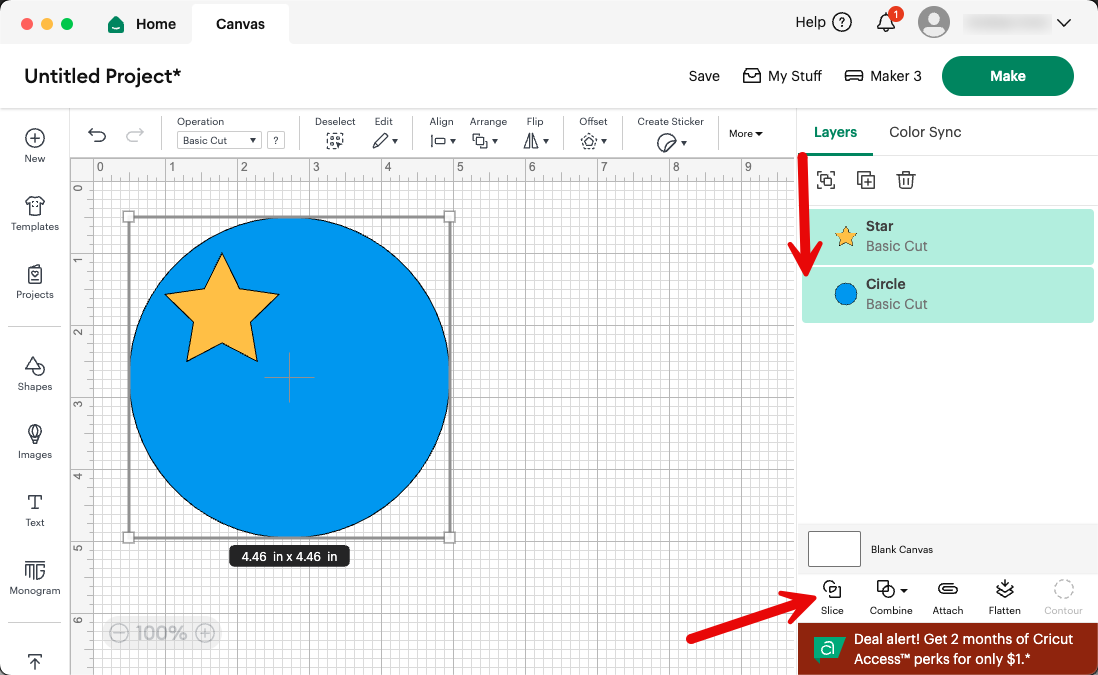This screenshot has width=1098, height=675.
Task: Slice the selected layers
Action: pos(831,597)
